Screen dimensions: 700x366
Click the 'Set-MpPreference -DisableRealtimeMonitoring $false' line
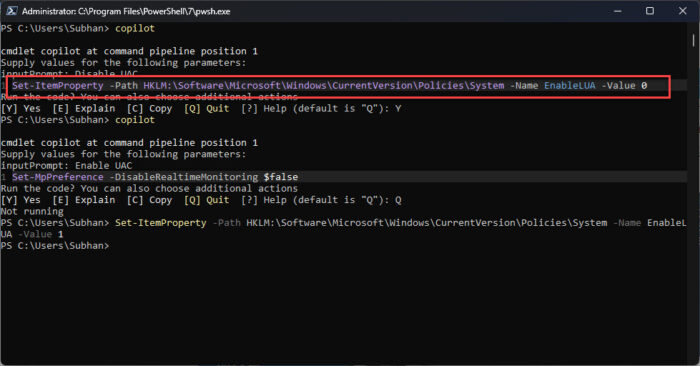click(155, 177)
